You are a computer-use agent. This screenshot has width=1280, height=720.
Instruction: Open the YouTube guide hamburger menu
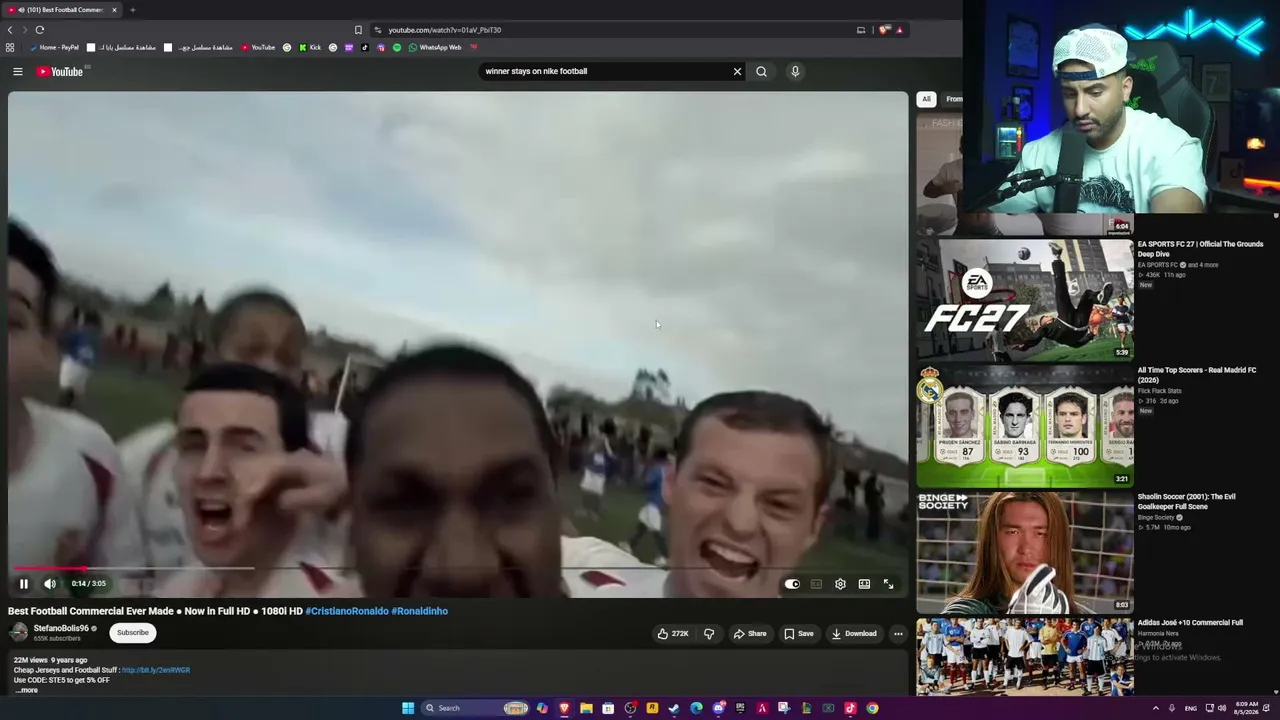pyautogui.click(x=17, y=71)
